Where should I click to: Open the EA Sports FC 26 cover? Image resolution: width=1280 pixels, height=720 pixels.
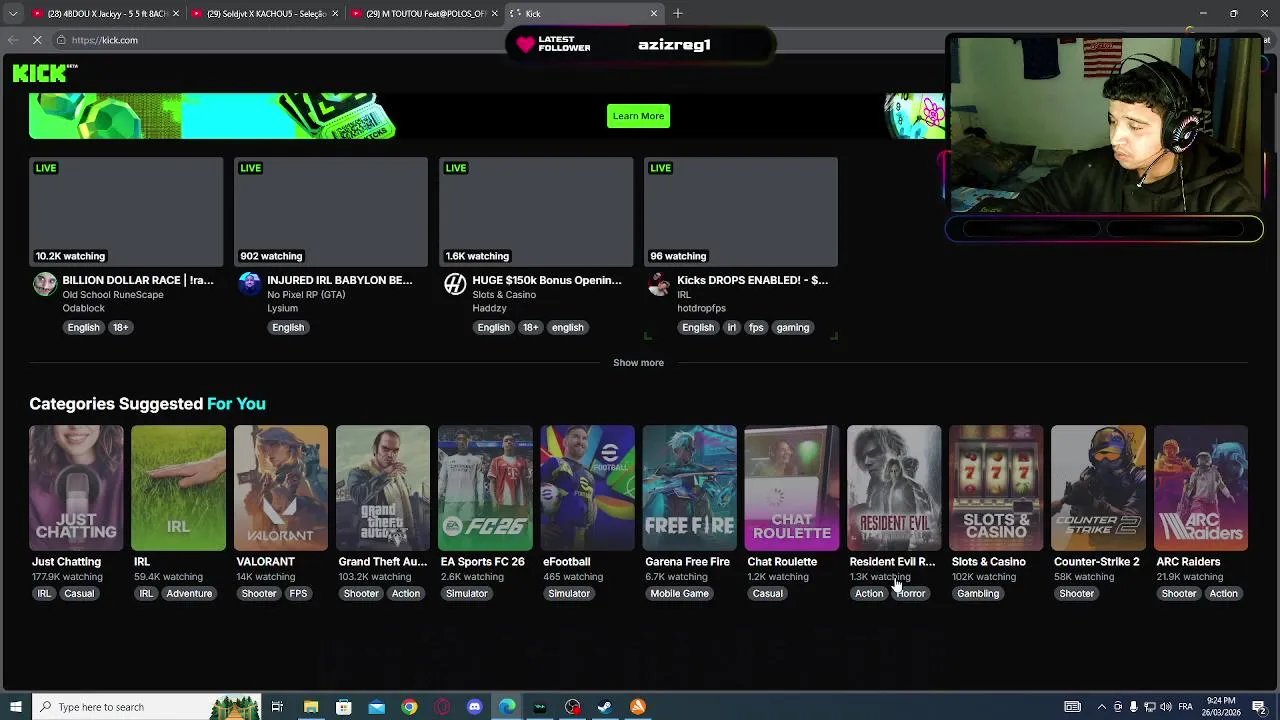point(485,488)
